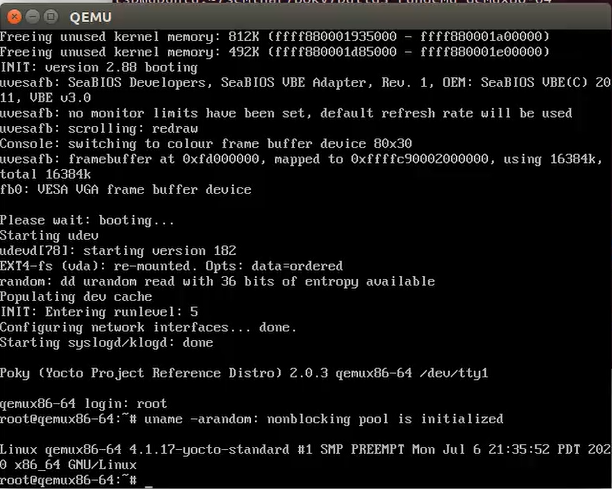Screen dimensions: 612x489
Task: Click the "fb0: VESA VGA frame buffer device" line
Action: [x=126, y=190]
